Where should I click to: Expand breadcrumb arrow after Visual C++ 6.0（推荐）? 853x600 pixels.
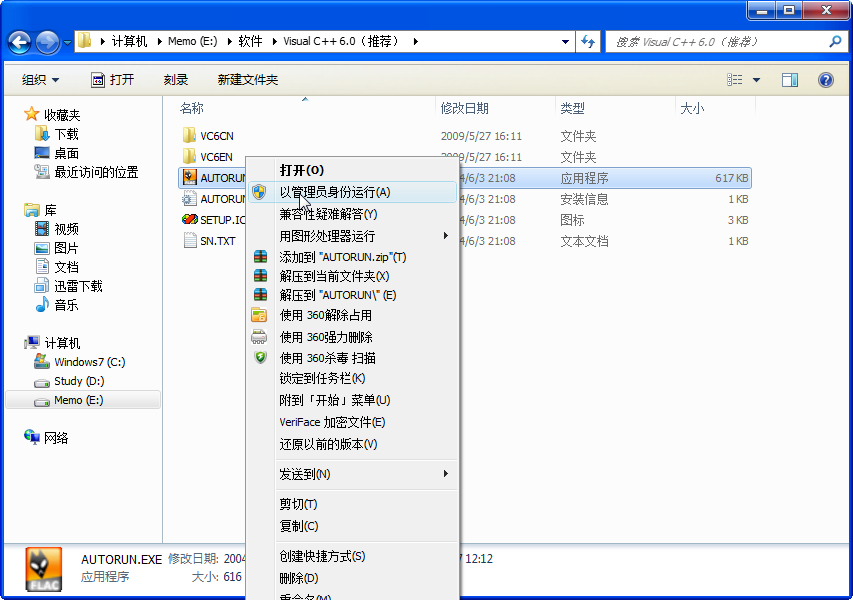click(415, 41)
